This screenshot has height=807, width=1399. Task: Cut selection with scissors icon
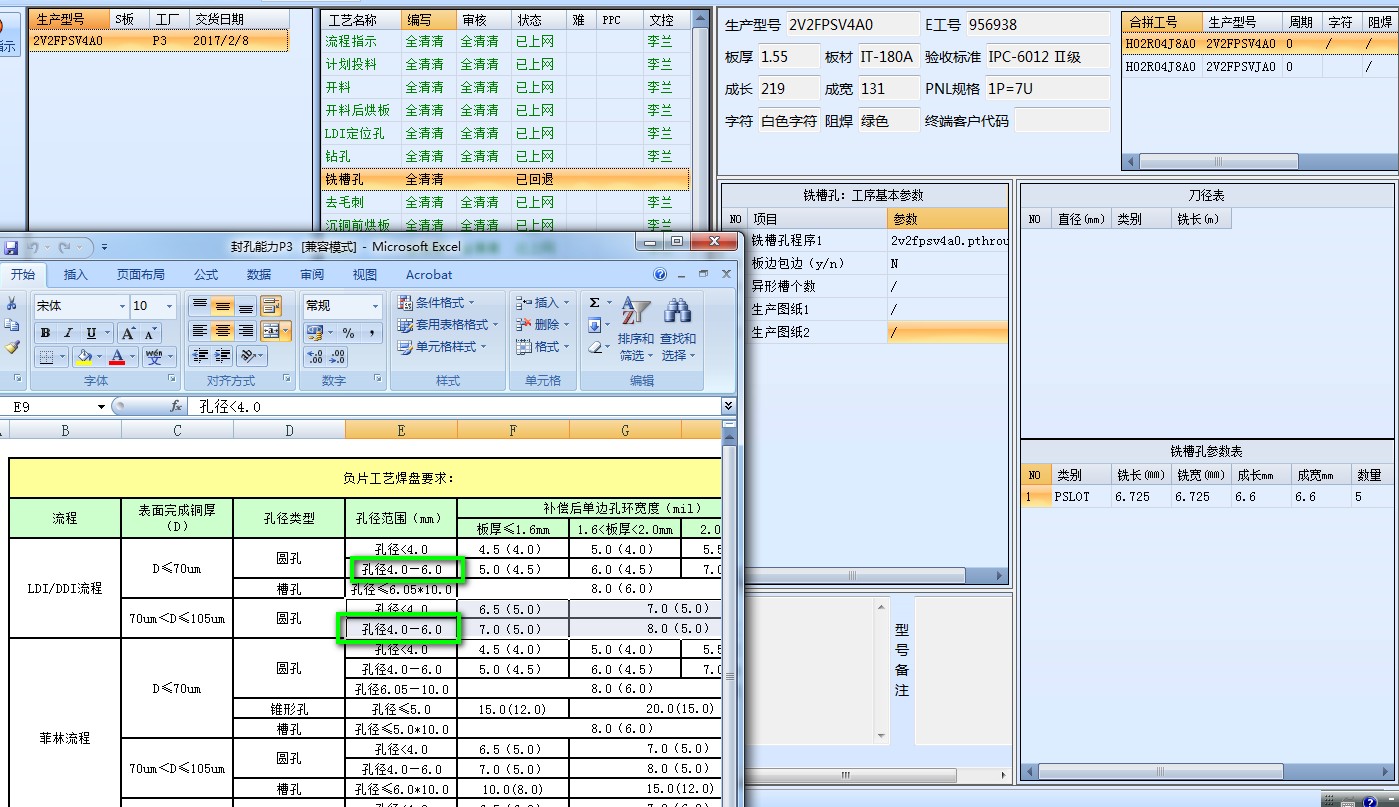coord(11,304)
